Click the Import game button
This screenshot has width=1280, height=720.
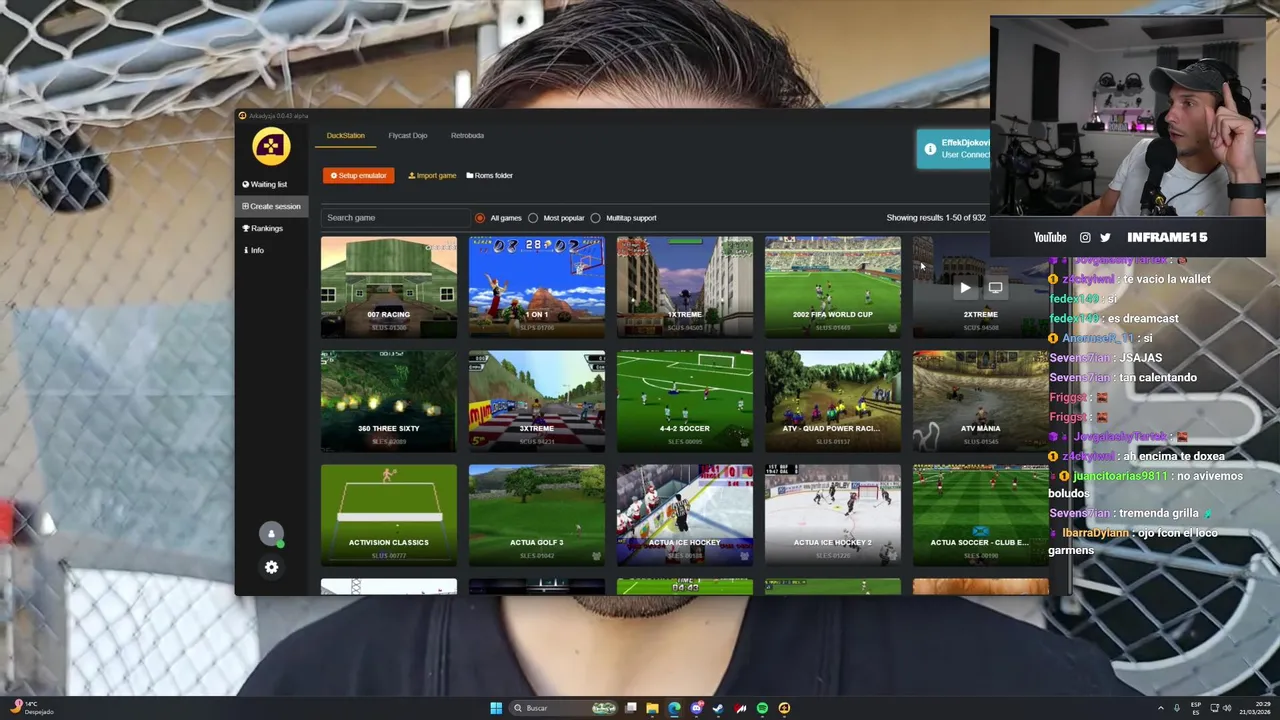click(x=432, y=175)
